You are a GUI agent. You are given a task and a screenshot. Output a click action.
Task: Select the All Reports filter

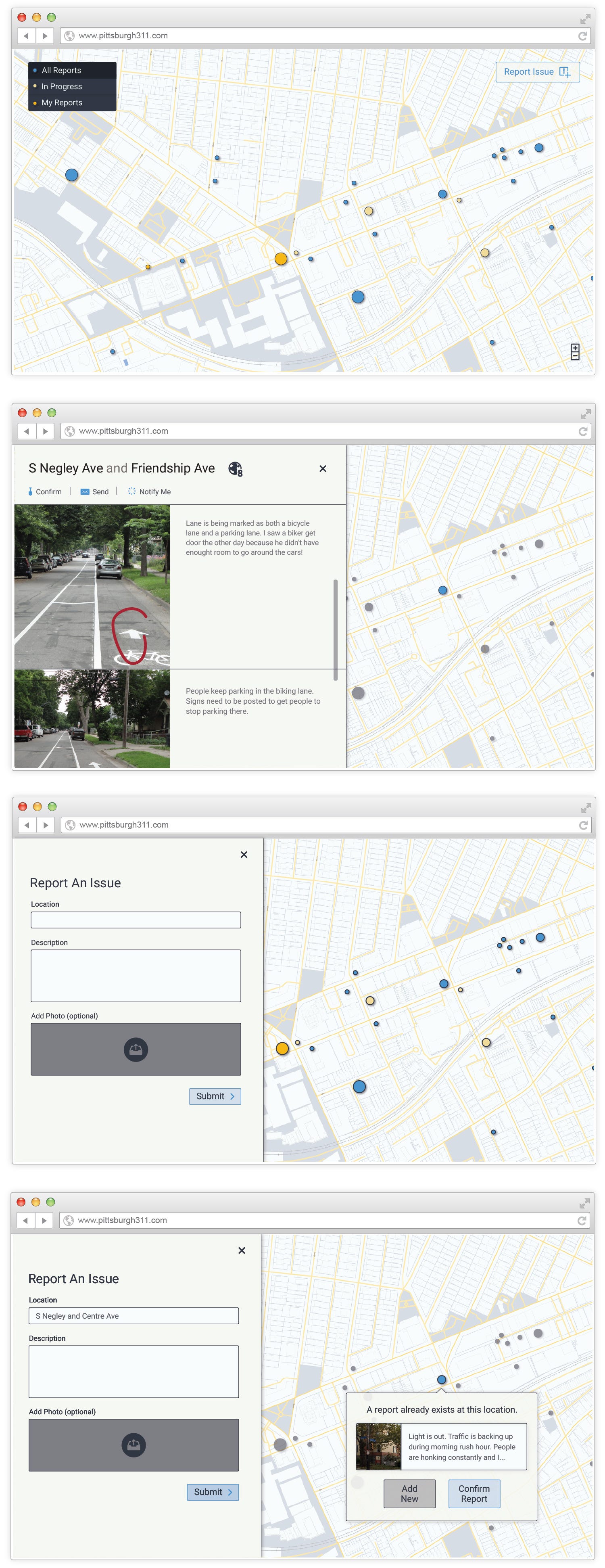click(72, 70)
